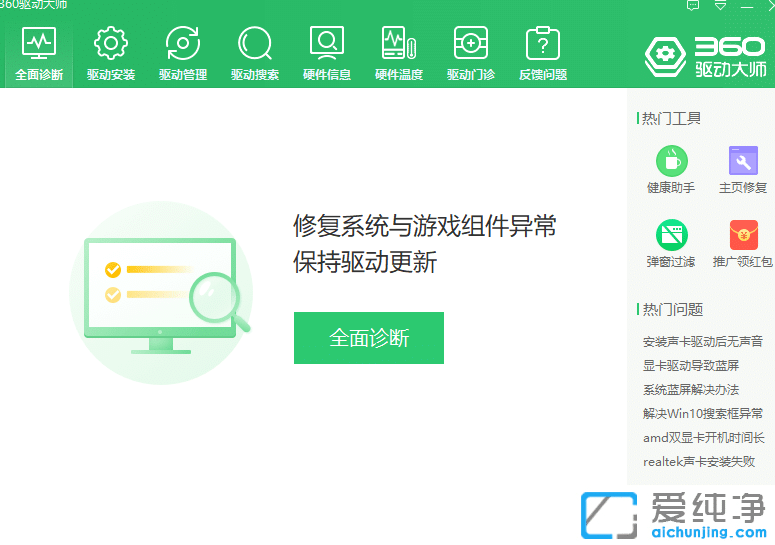Open 解决Win10搜索框异常 help link

pos(702,414)
